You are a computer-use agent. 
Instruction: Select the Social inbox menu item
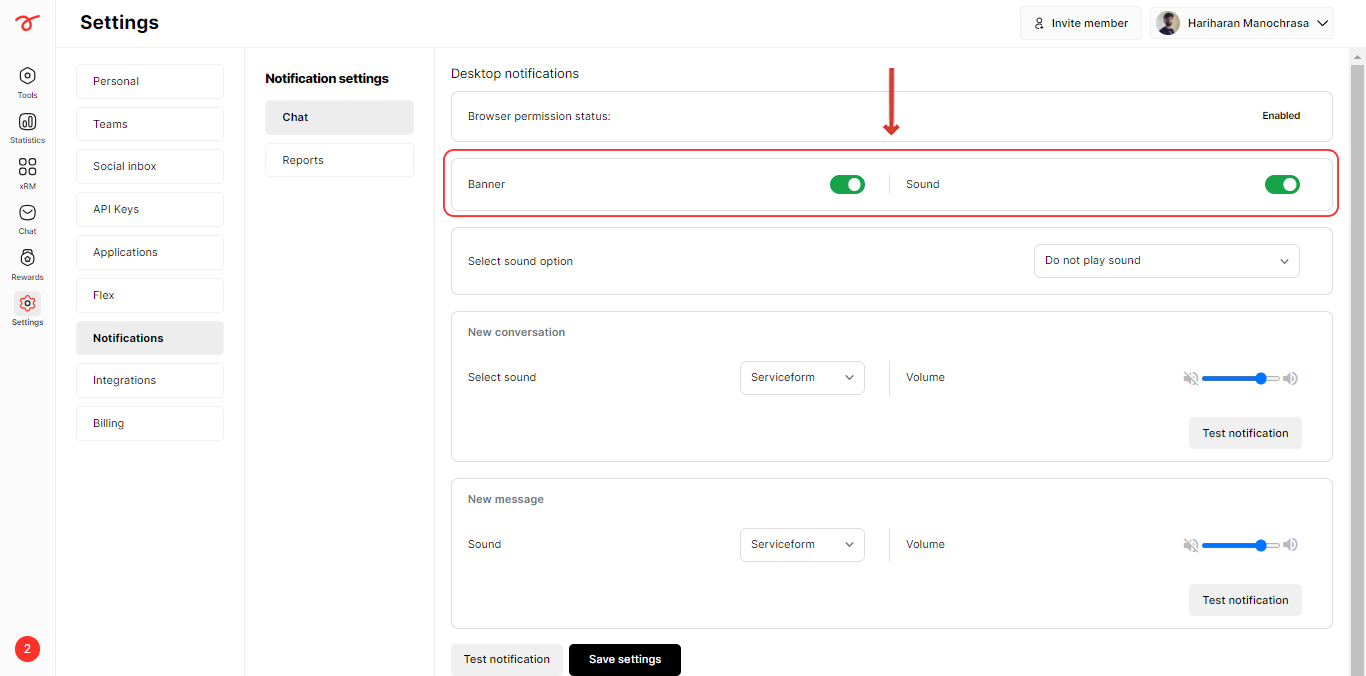150,166
